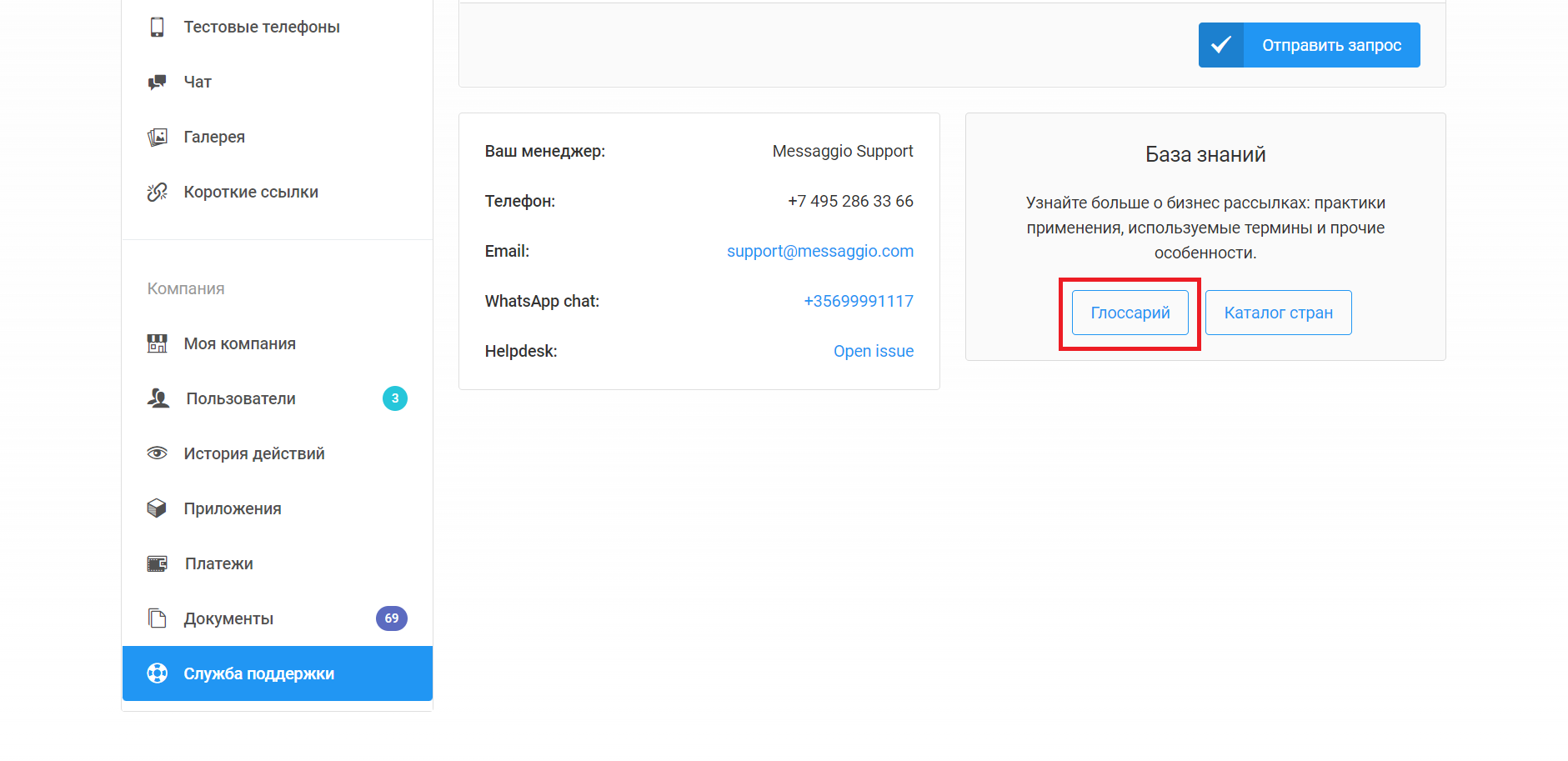The height and width of the screenshot is (761, 1568).
Task: Click the Messaggio Support manager name
Action: pos(843,151)
